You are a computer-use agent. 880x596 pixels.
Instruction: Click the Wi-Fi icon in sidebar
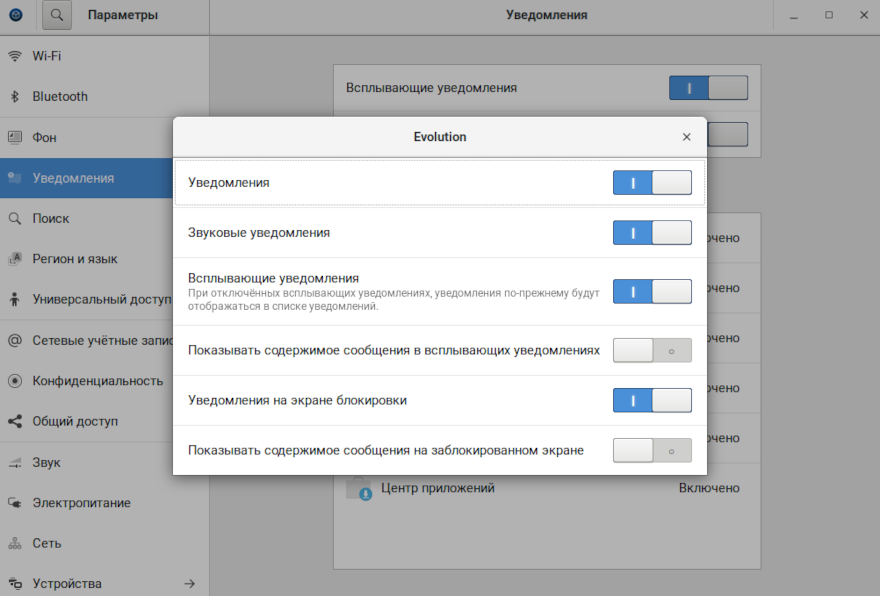tap(15, 56)
